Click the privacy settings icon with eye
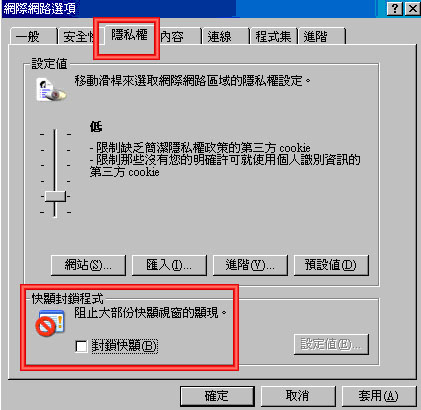 click(51, 90)
